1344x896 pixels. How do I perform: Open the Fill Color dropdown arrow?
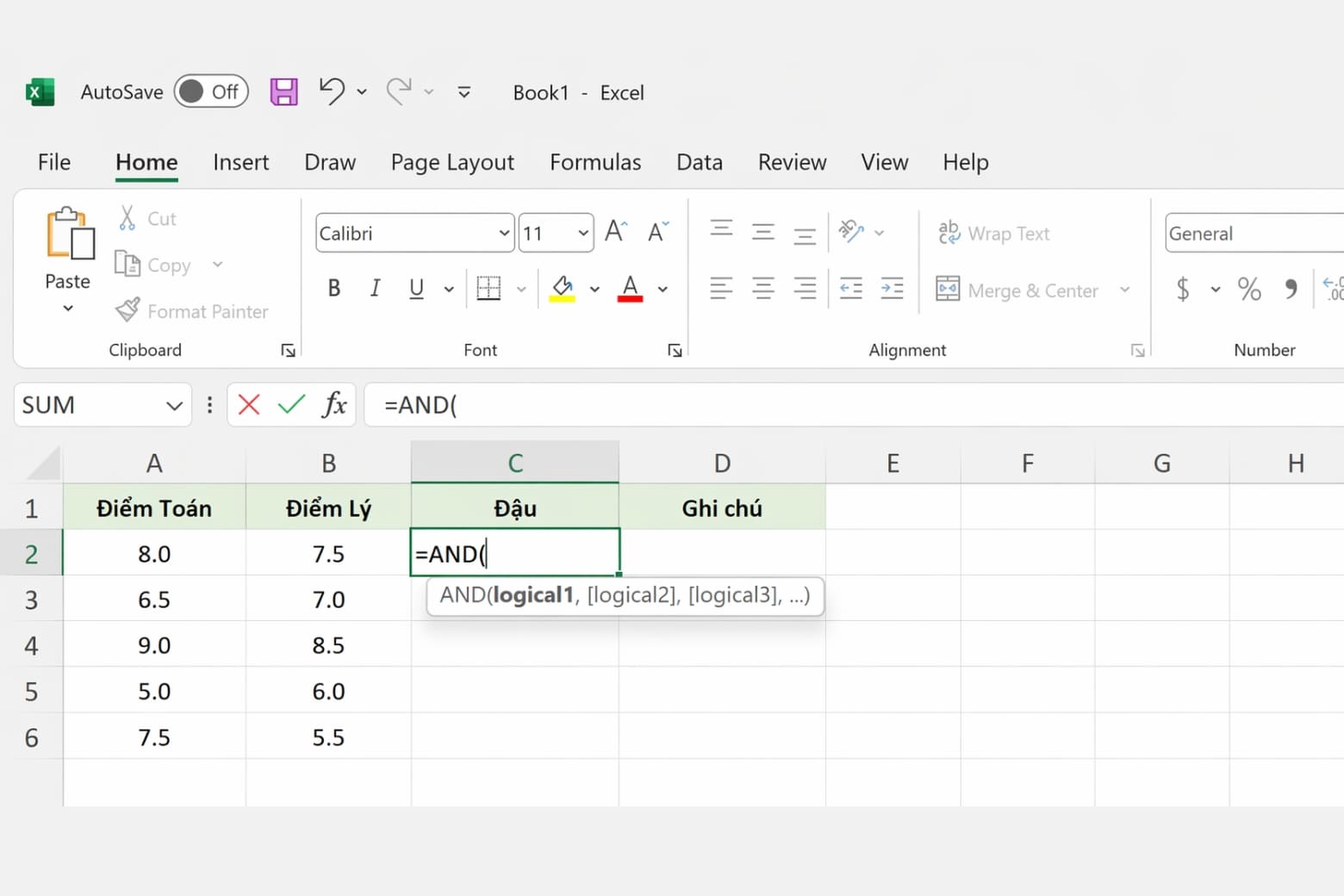click(x=594, y=289)
